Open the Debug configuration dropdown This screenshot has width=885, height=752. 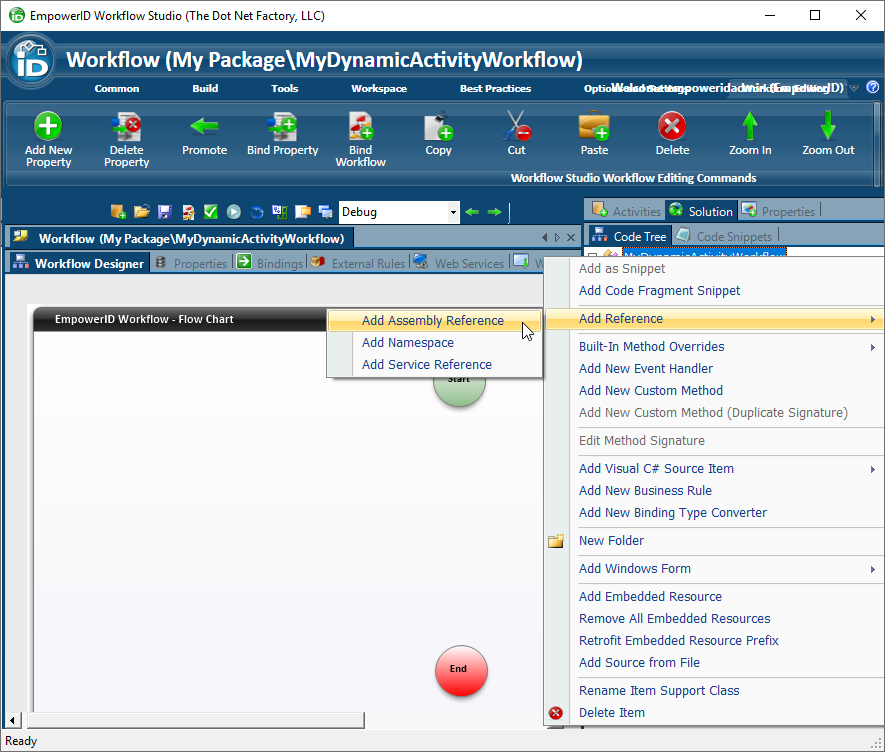coord(453,212)
